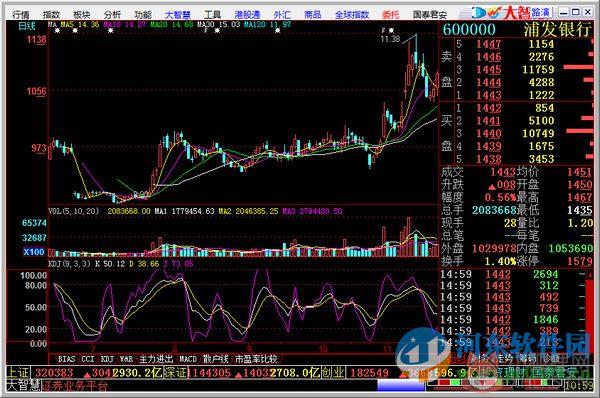Screen dimensions: 600x398
Task: Select the 深证 index in status bar
Action: click(x=175, y=373)
